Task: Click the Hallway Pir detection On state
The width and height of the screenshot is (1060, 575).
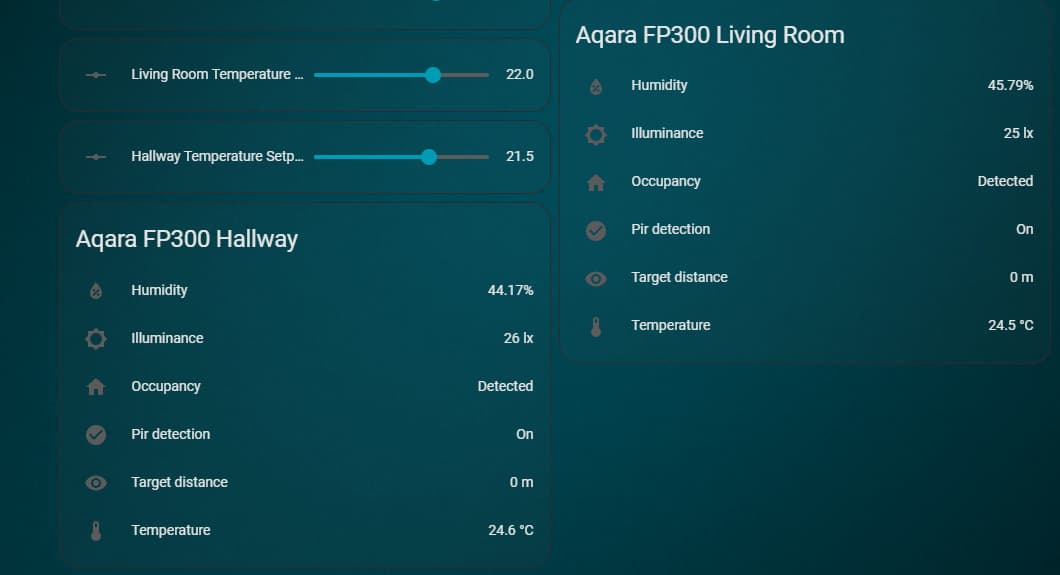Action: point(525,434)
